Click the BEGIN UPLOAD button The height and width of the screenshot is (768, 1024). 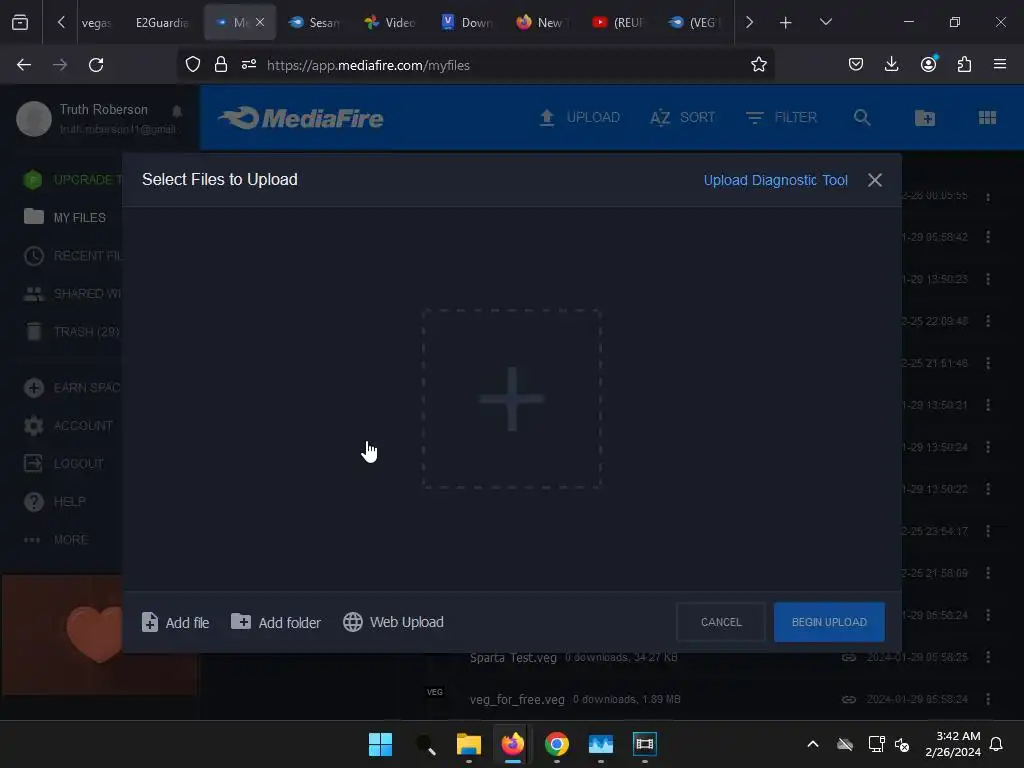pos(829,622)
